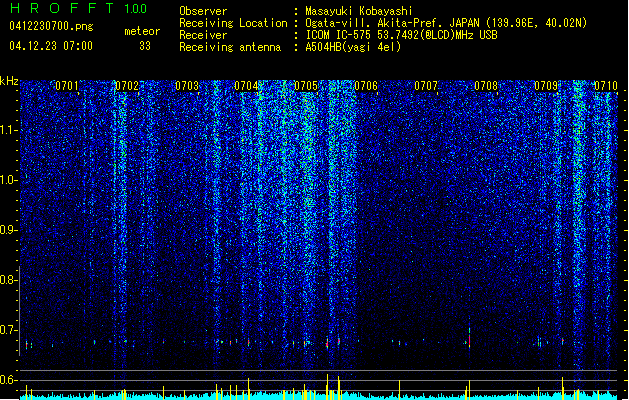Click the HROFFT 1.0.0 title text

pos(79,8)
